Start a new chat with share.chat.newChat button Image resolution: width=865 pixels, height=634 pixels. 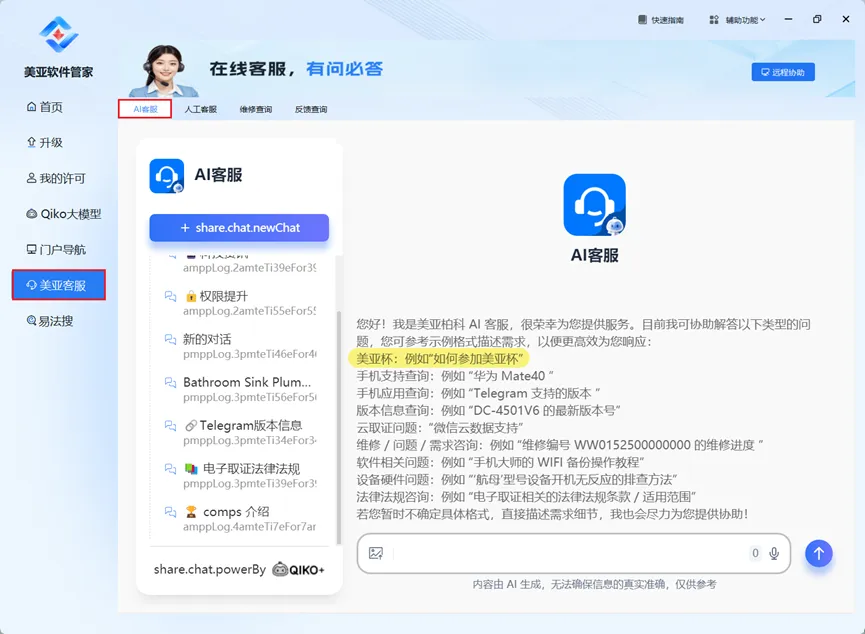pos(239,228)
